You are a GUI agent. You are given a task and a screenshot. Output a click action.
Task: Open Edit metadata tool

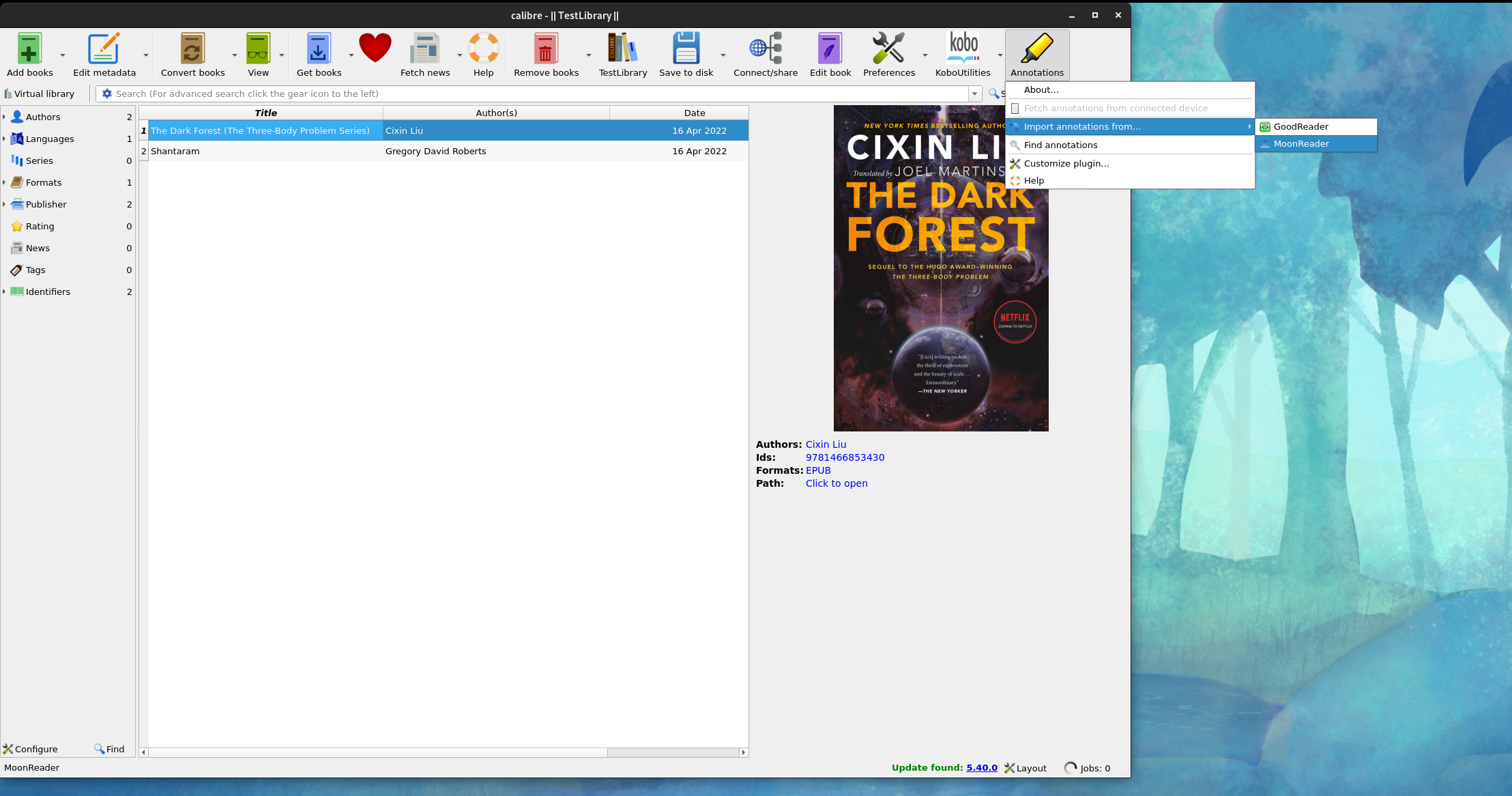pos(104,49)
